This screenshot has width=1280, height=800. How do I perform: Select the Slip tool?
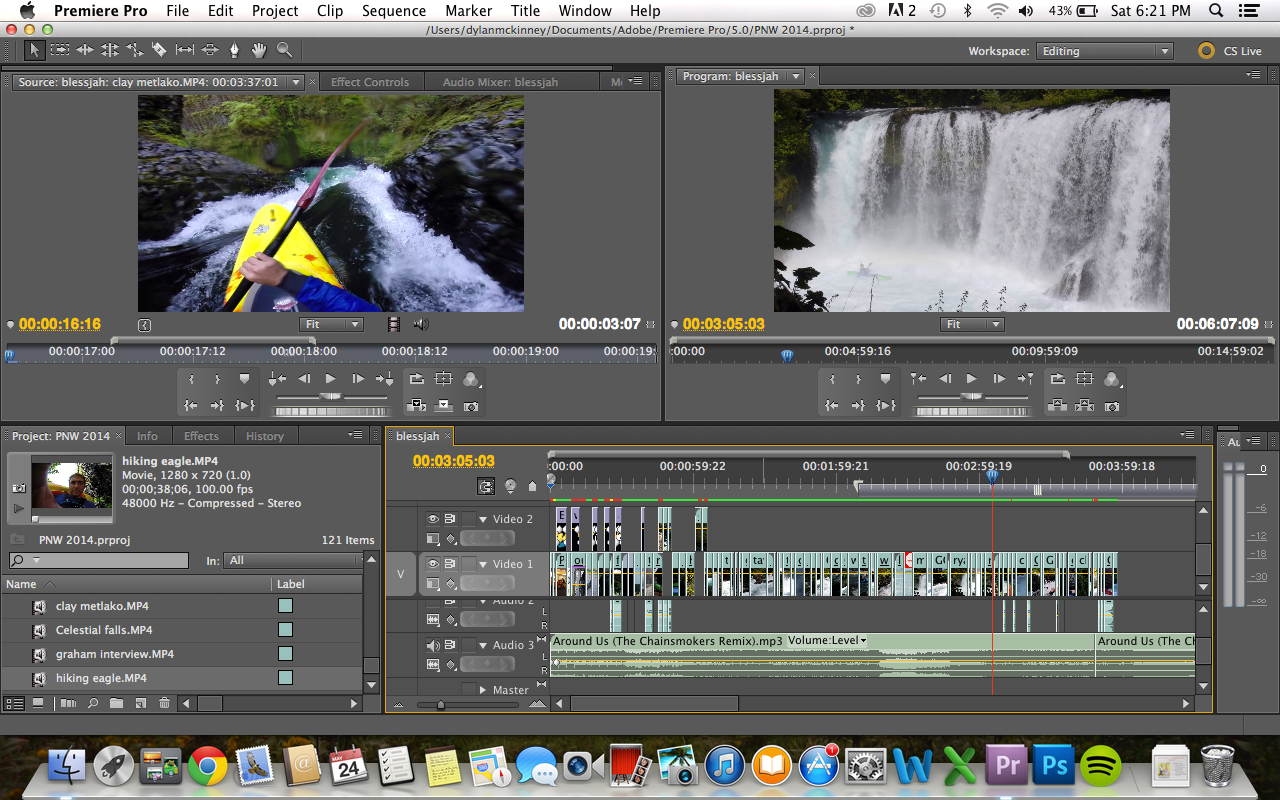point(185,49)
